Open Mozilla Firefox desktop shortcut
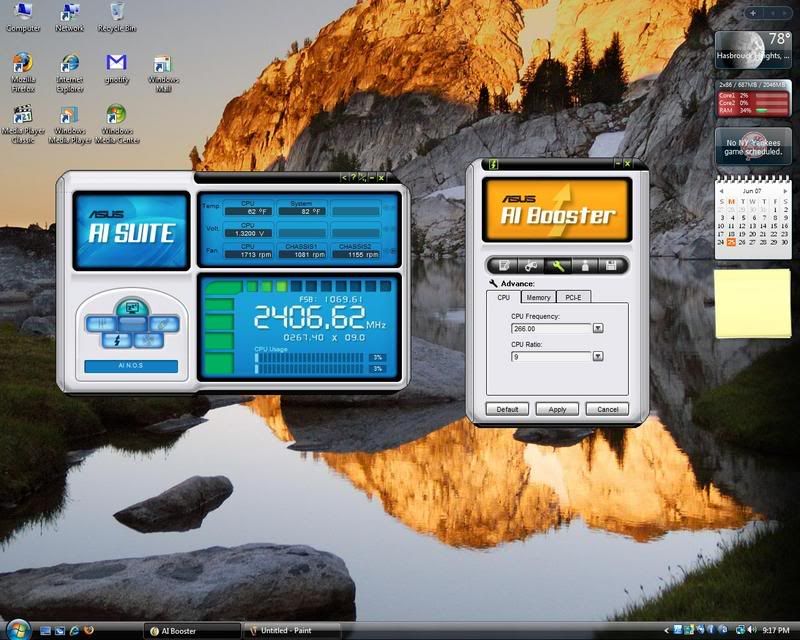Viewport: 800px width, 640px height. click(22, 72)
